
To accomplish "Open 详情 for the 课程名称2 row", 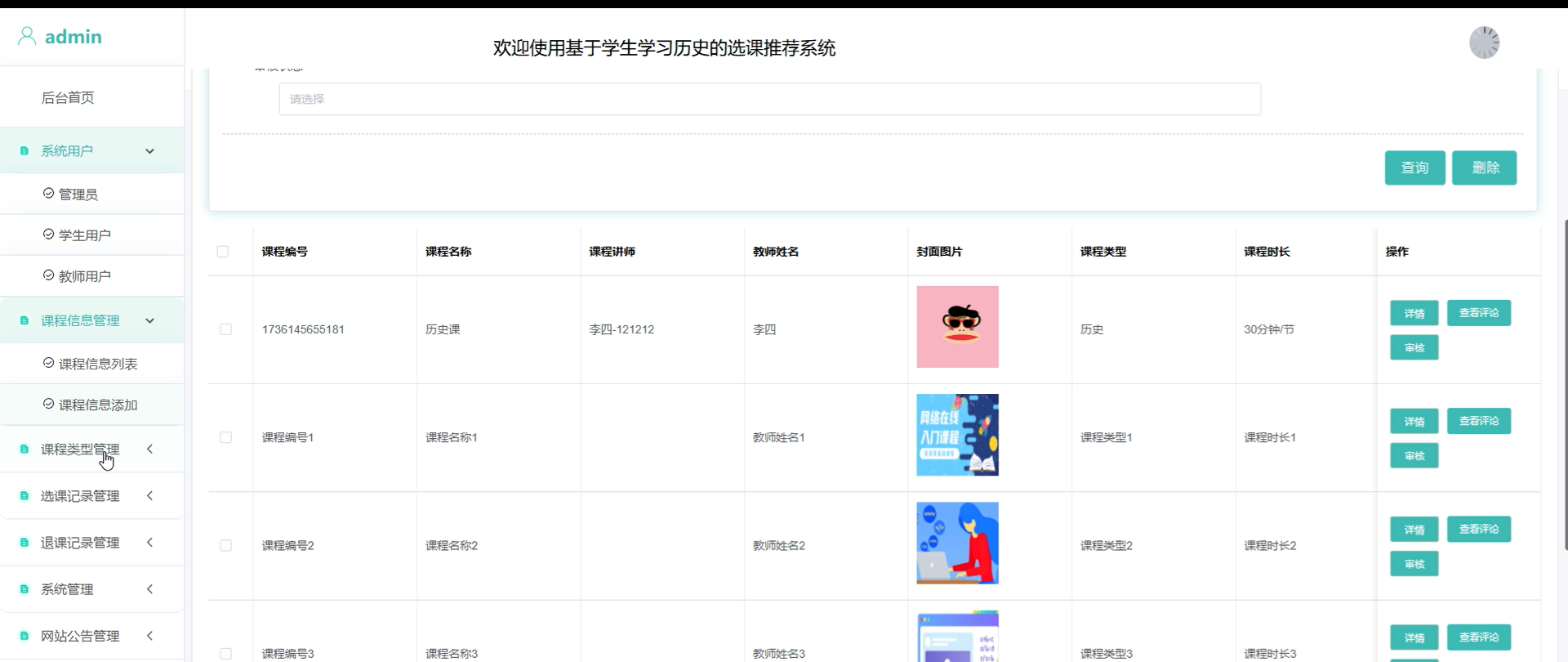I will (1414, 529).
